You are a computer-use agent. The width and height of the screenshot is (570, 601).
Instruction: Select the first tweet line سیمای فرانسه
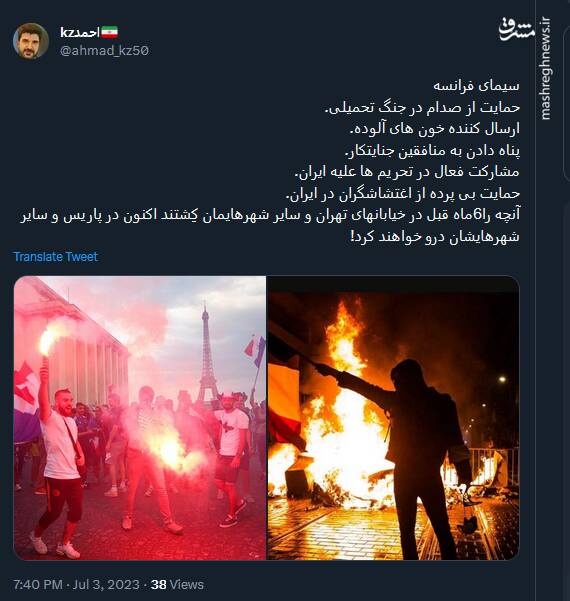(476, 85)
